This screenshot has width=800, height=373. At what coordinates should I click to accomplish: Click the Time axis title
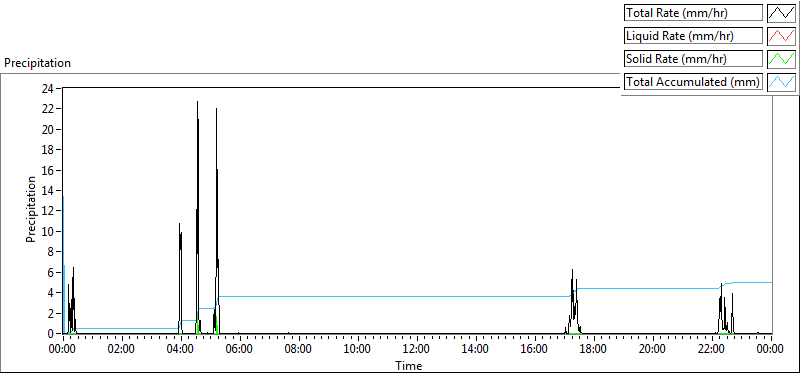408,366
